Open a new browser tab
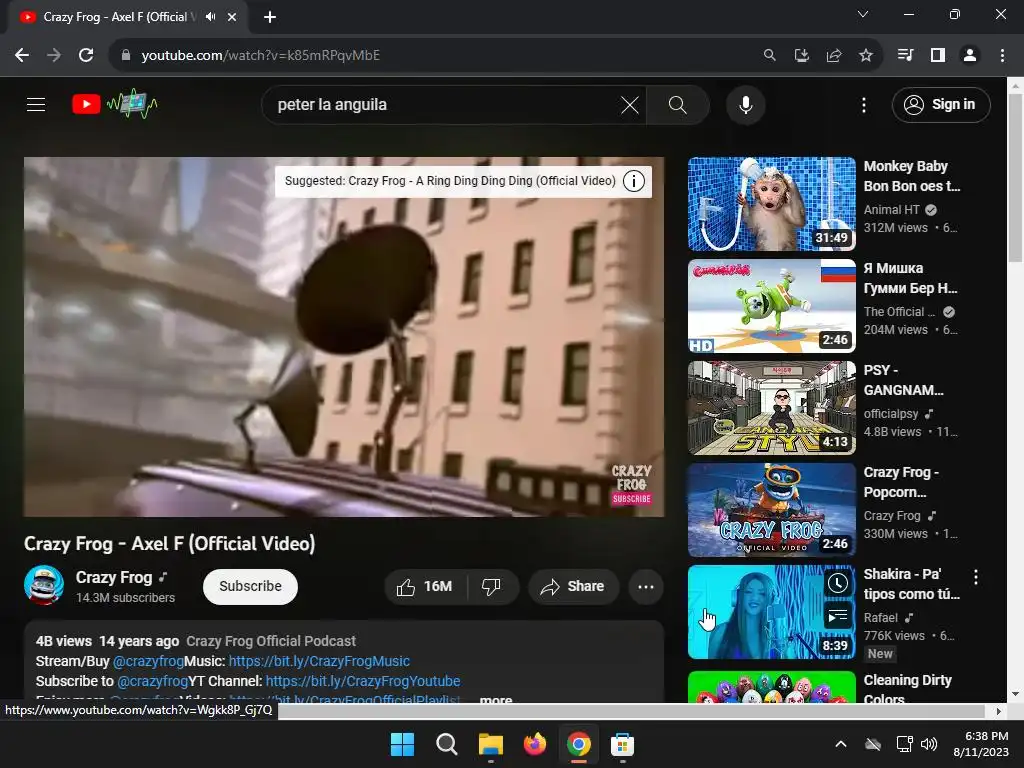1024x768 pixels. click(x=270, y=17)
